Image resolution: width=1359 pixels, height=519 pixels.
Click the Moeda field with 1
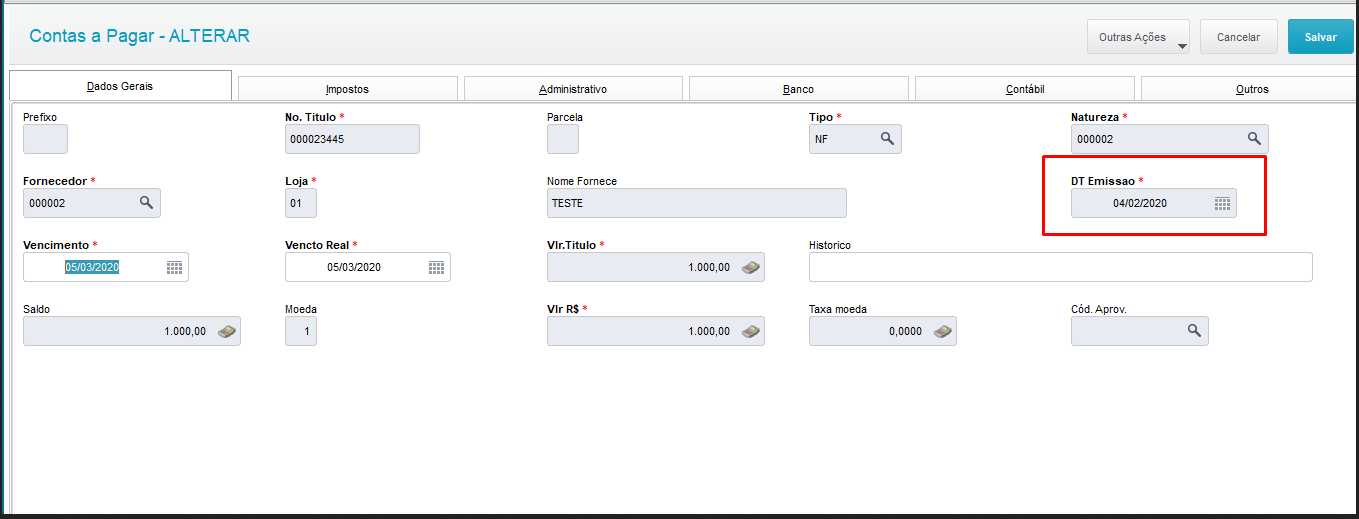pyautogui.click(x=301, y=331)
